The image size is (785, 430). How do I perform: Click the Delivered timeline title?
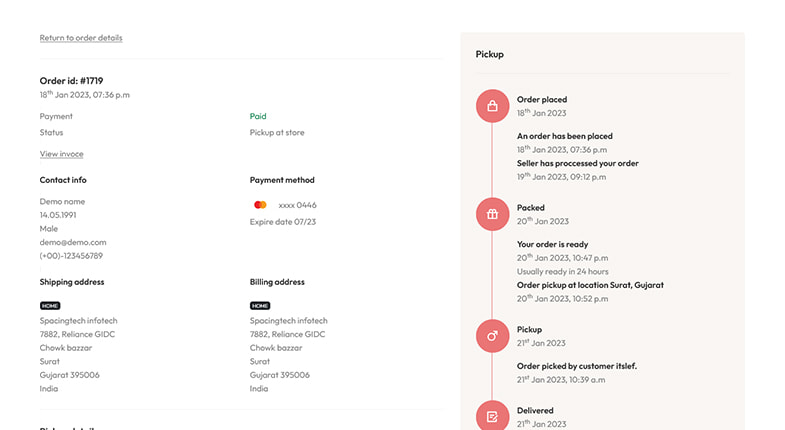tap(535, 410)
